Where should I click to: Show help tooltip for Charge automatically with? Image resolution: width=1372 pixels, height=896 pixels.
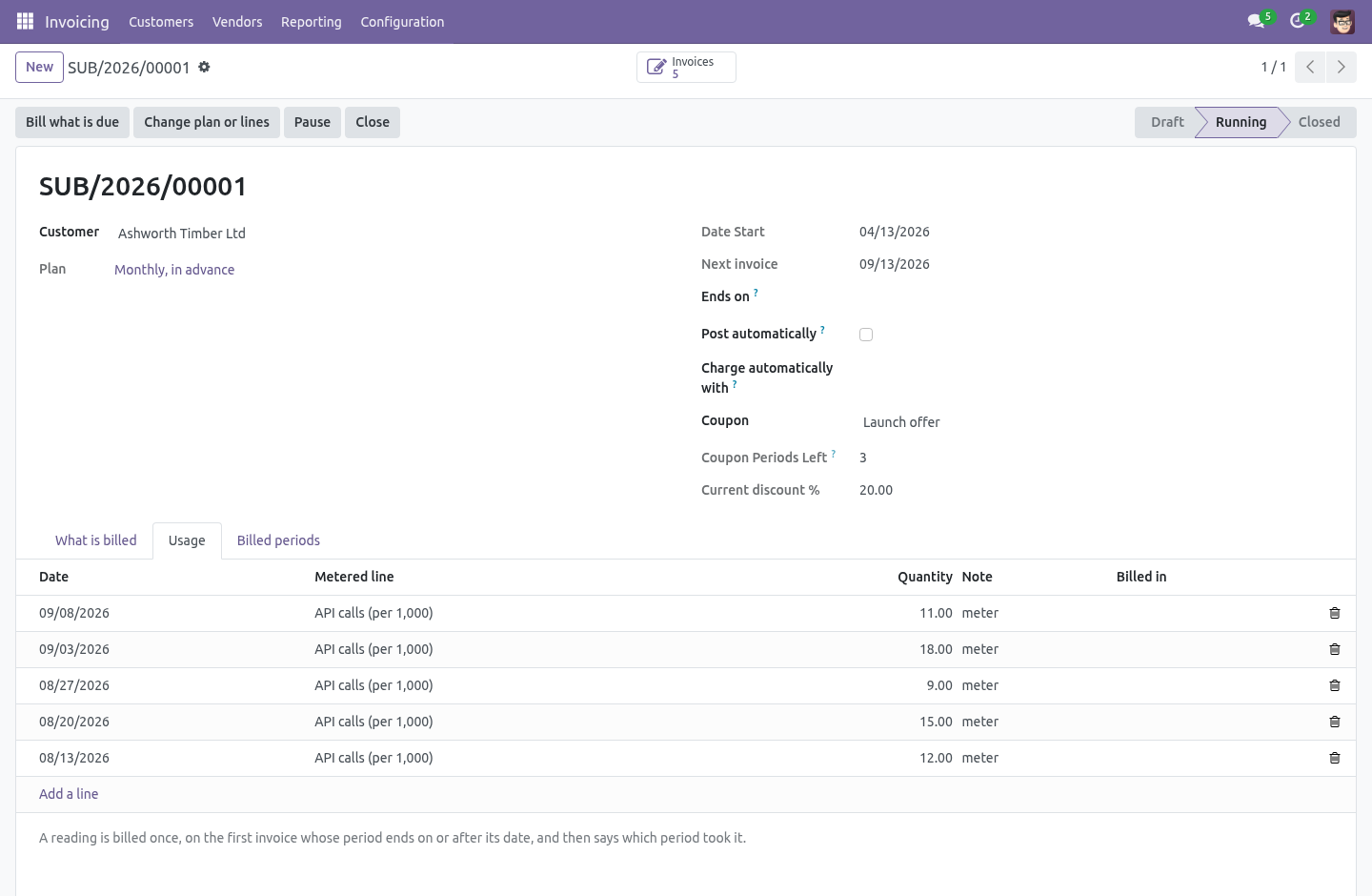point(735,384)
